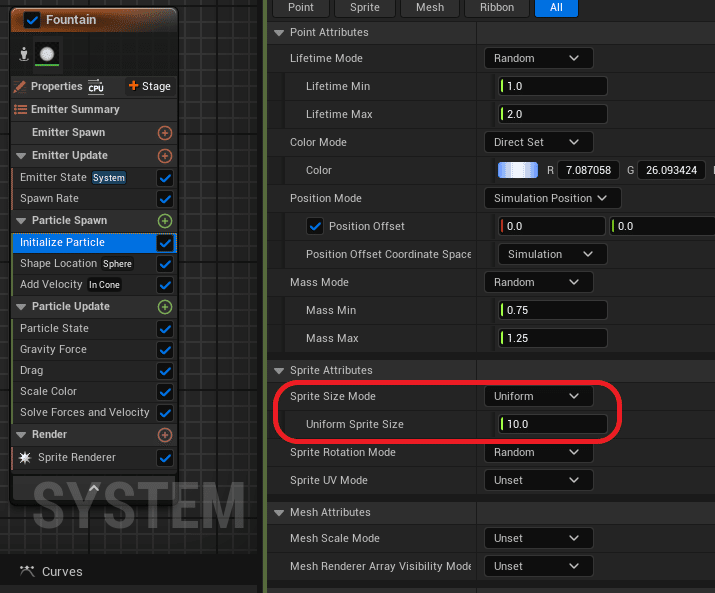Toggle the Fountain emitter enabled checkbox
This screenshot has height=593, width=715.
[32, 20]
